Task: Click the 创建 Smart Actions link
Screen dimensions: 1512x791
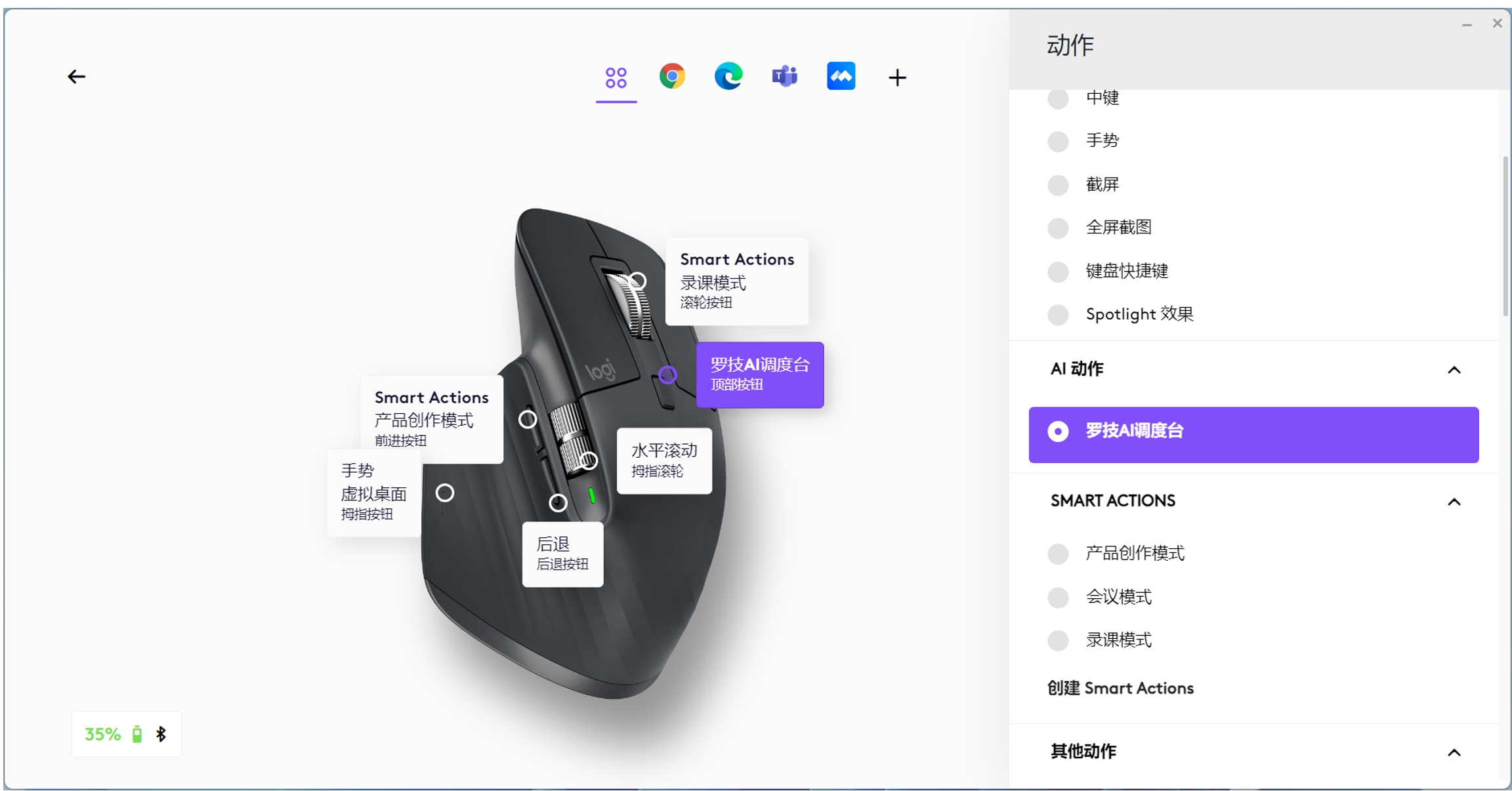Action: click(x=1120, y=688)
